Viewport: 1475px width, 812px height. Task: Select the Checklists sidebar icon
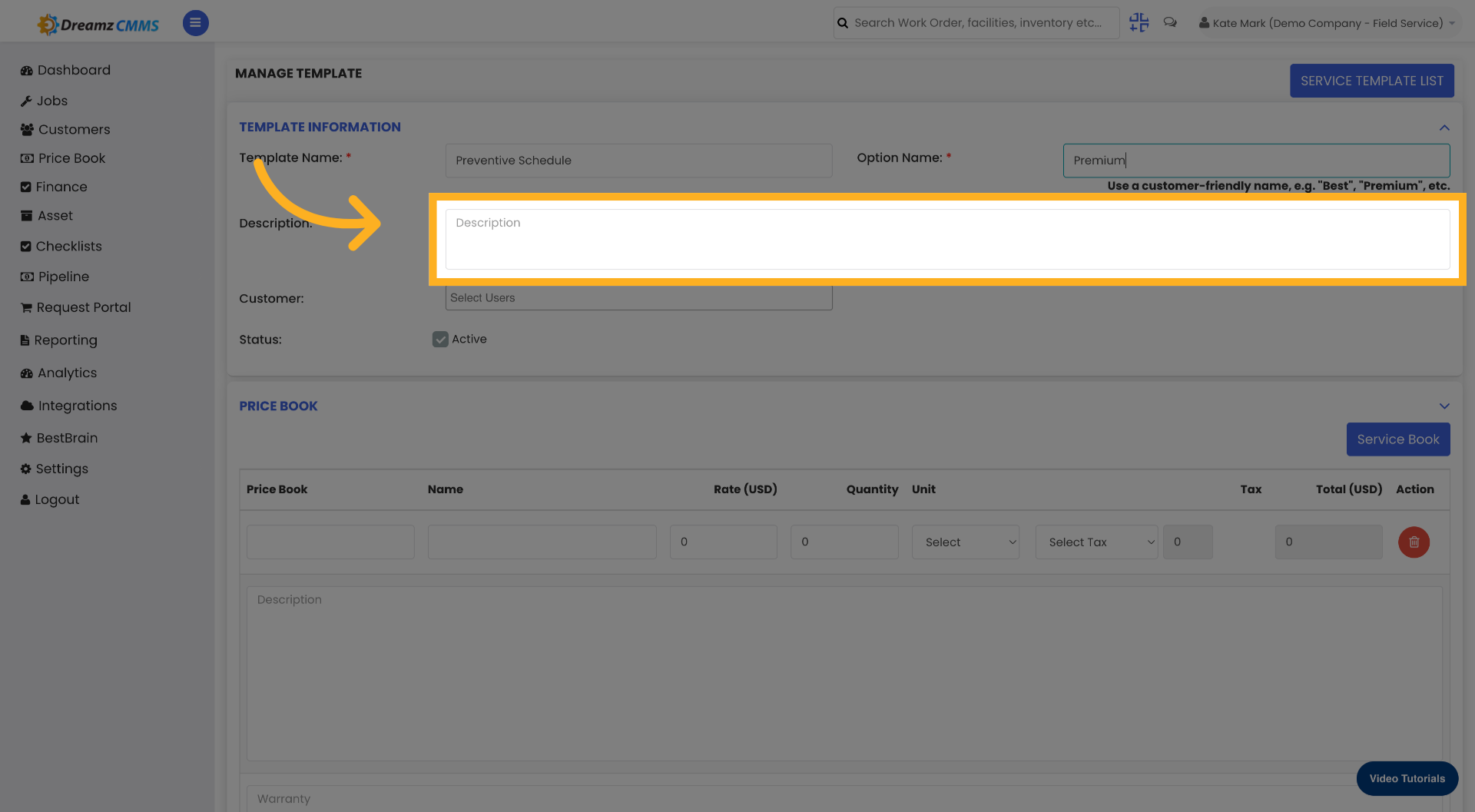coord(26,246)
